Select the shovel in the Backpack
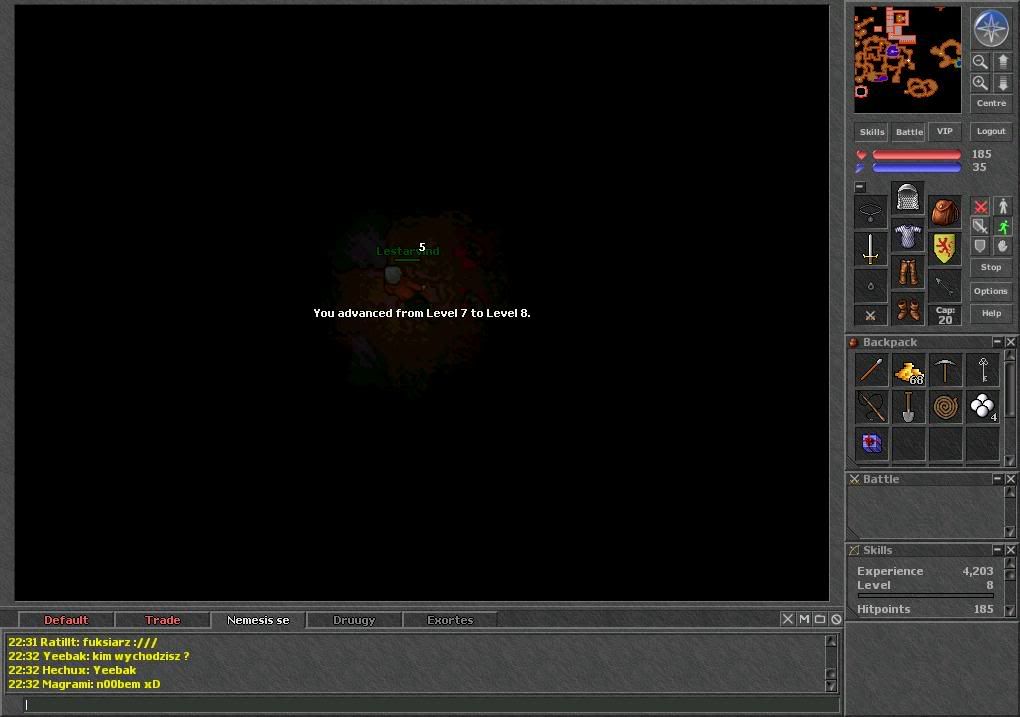 tap(908, 407)
